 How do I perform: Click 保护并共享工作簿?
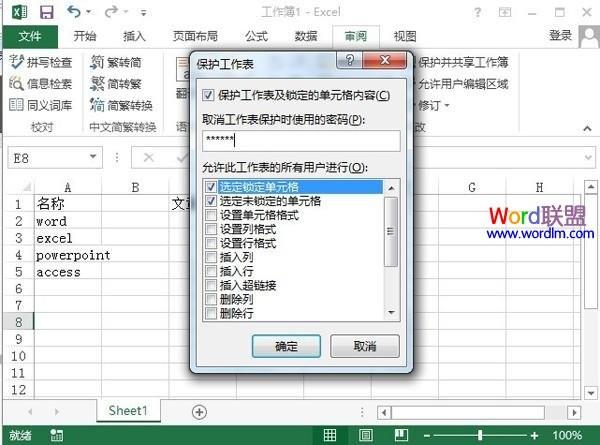(x=462, y=62)
